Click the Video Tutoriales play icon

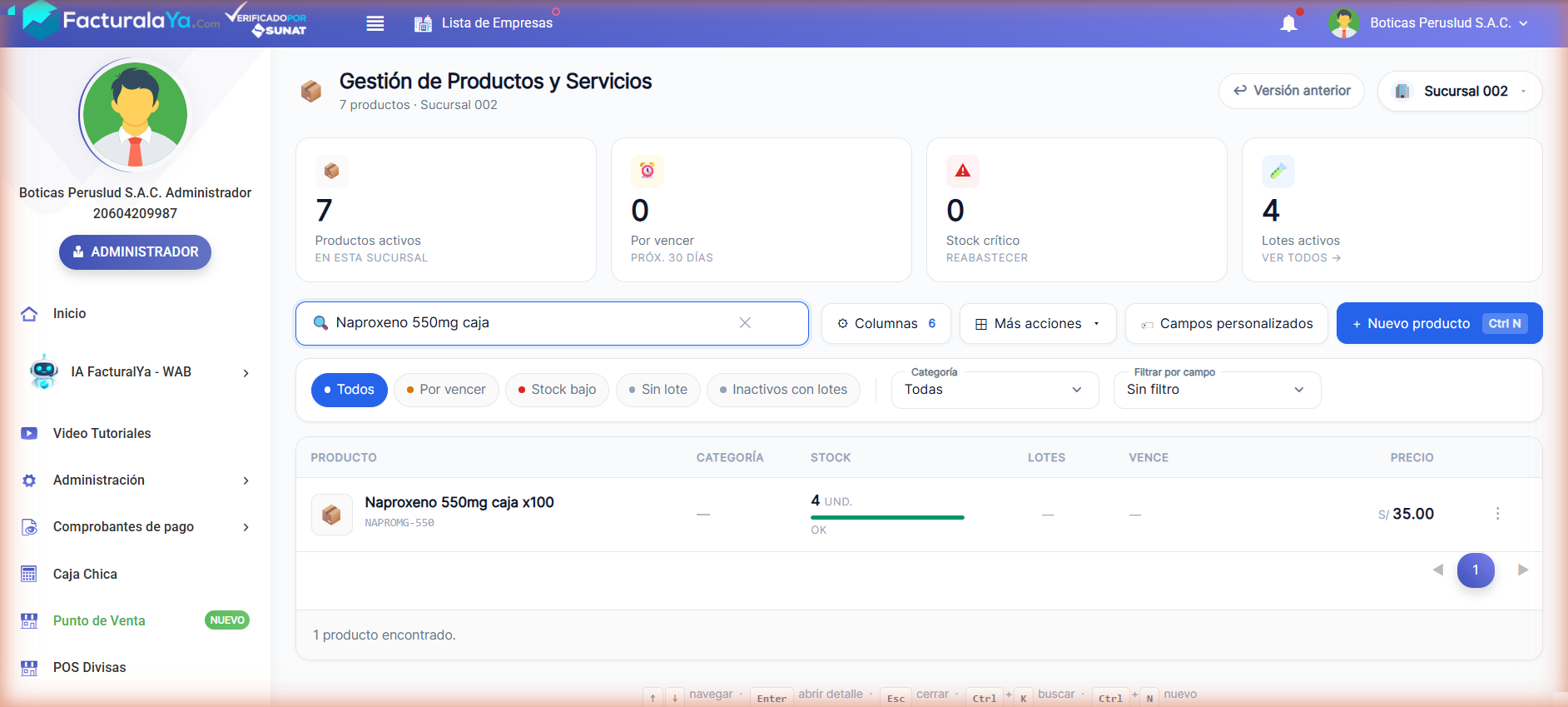(29, 433)
